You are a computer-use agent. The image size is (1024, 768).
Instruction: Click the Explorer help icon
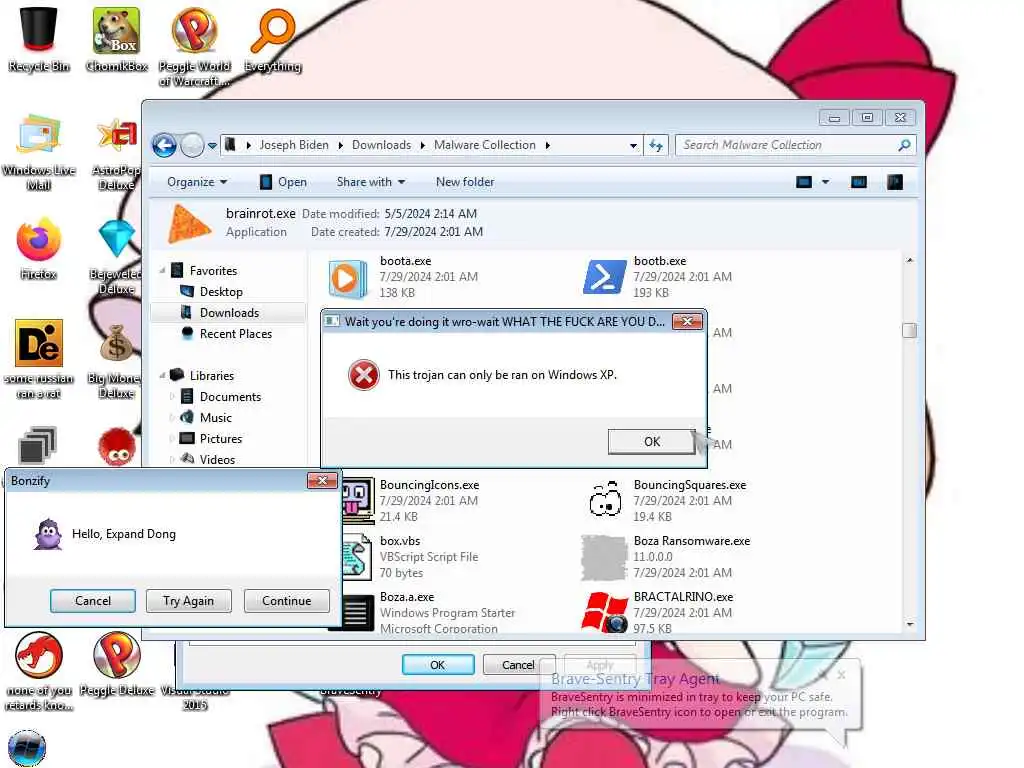coord(895,182)
